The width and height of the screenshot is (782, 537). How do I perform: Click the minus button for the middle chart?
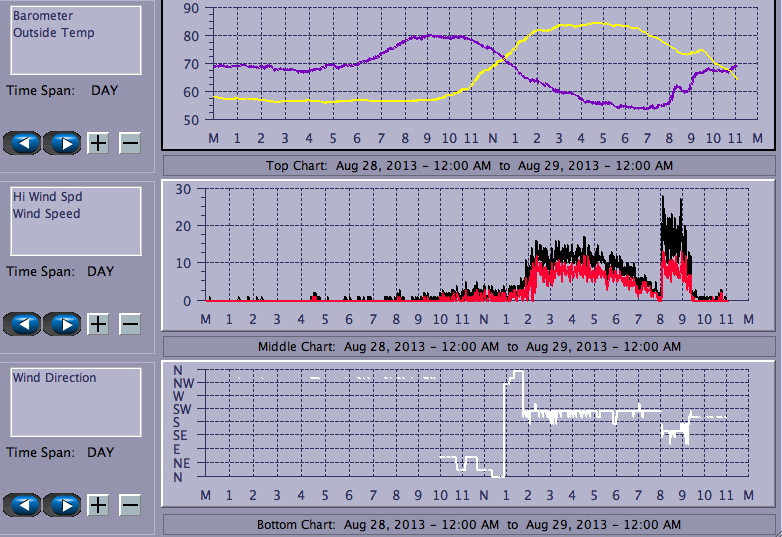point(130,323)
